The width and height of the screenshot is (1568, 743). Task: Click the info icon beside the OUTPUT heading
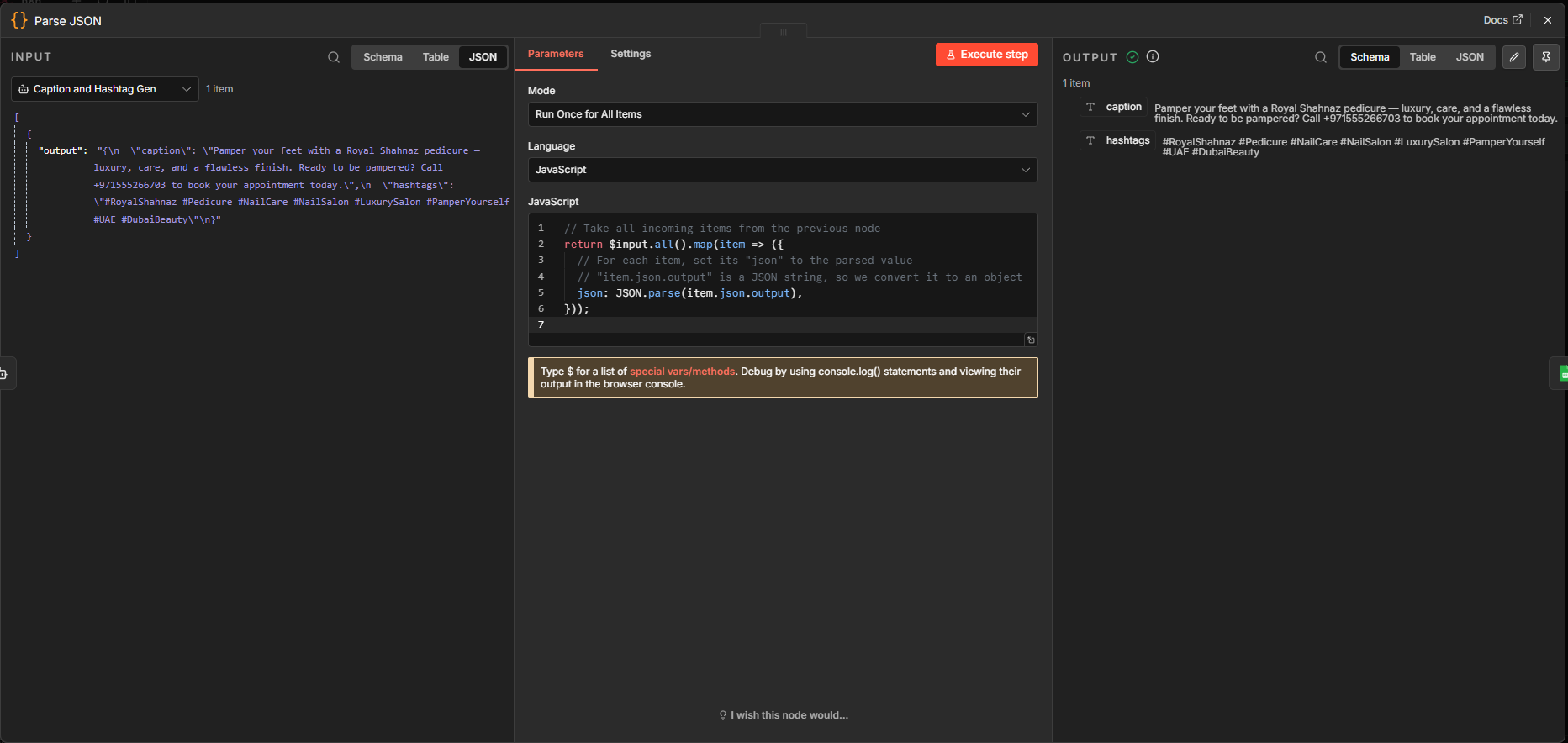tap(1153, 57)
